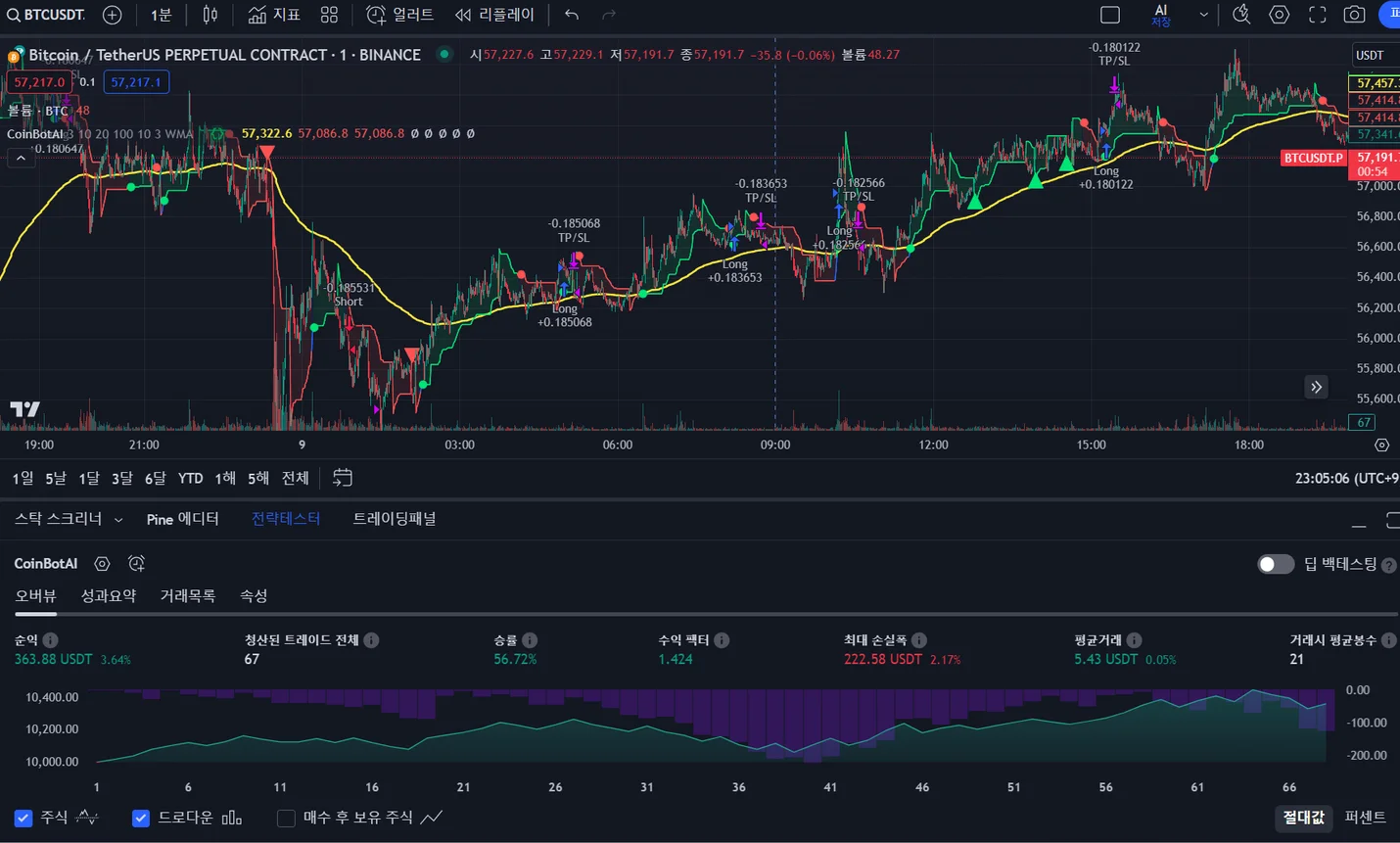
Task: Select the 거래목록 tab
Action: 188,595
